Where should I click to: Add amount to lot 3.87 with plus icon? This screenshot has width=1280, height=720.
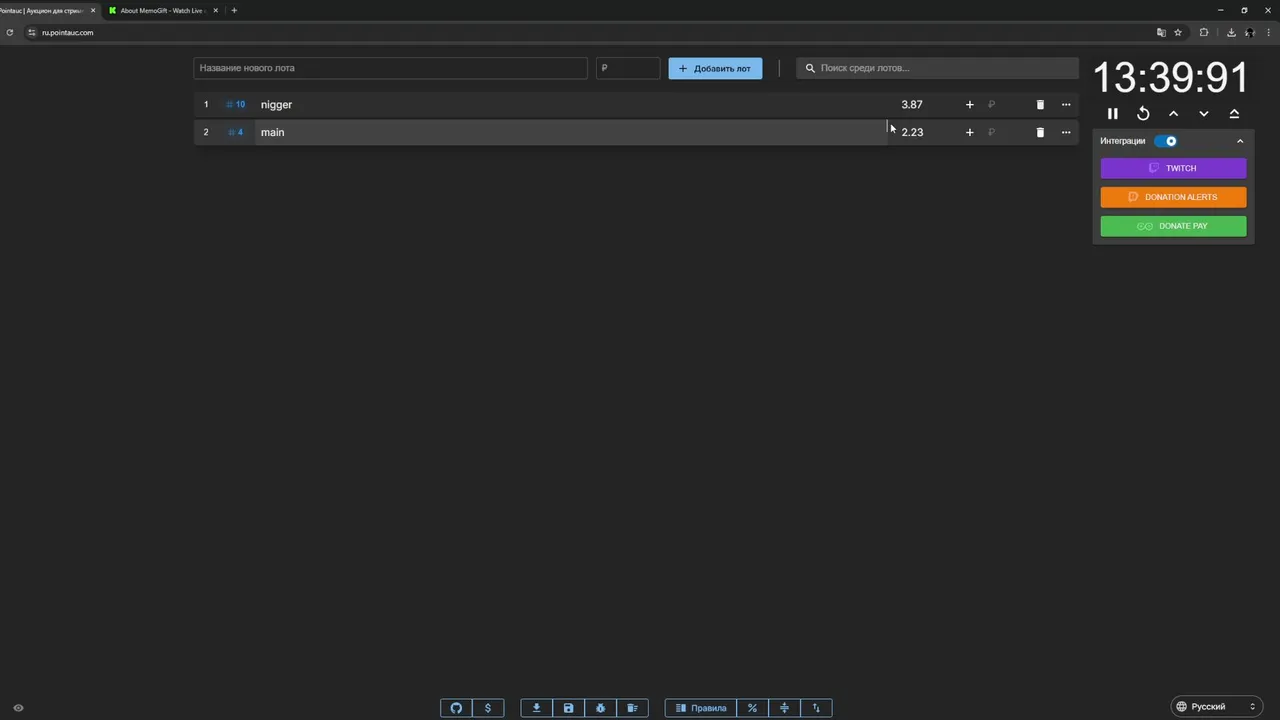pyautogui.click(x=969, y=104)
